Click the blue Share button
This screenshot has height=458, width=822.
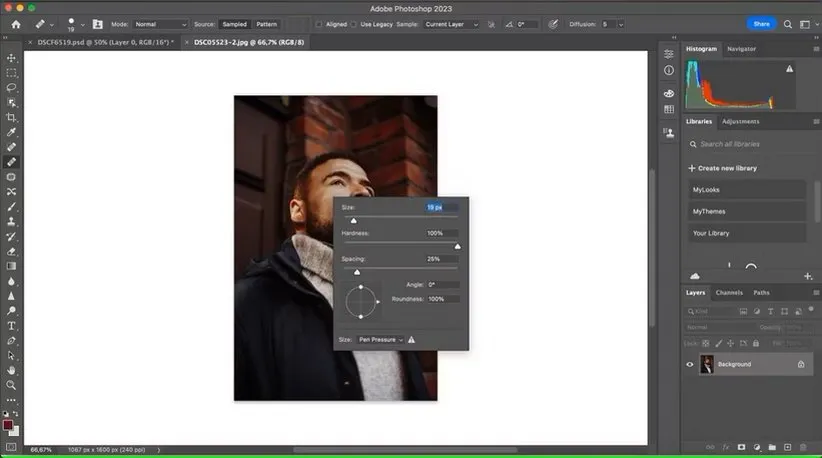point(762,24)
